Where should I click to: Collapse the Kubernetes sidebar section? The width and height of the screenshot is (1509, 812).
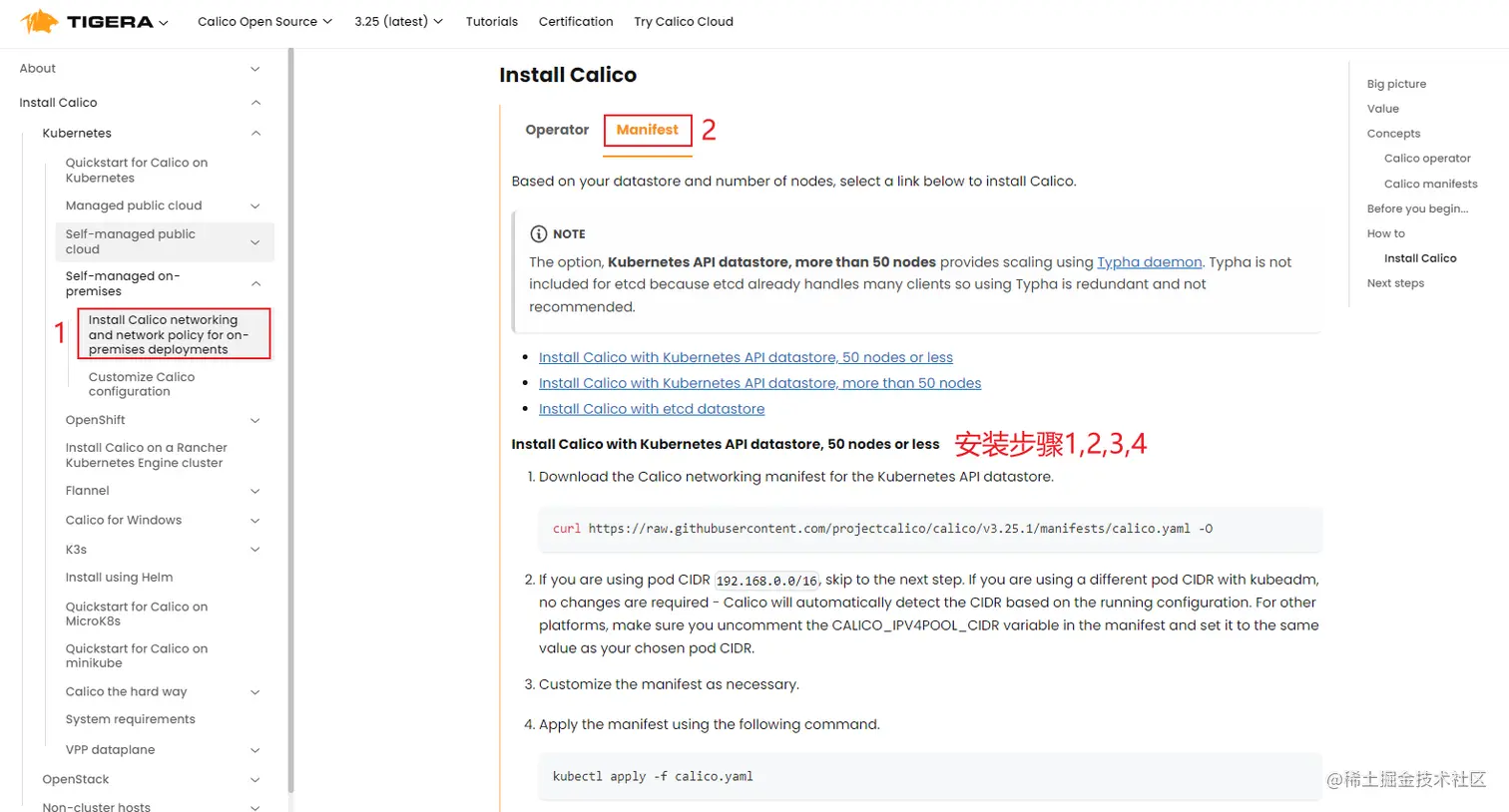click(x=255, y=133)
